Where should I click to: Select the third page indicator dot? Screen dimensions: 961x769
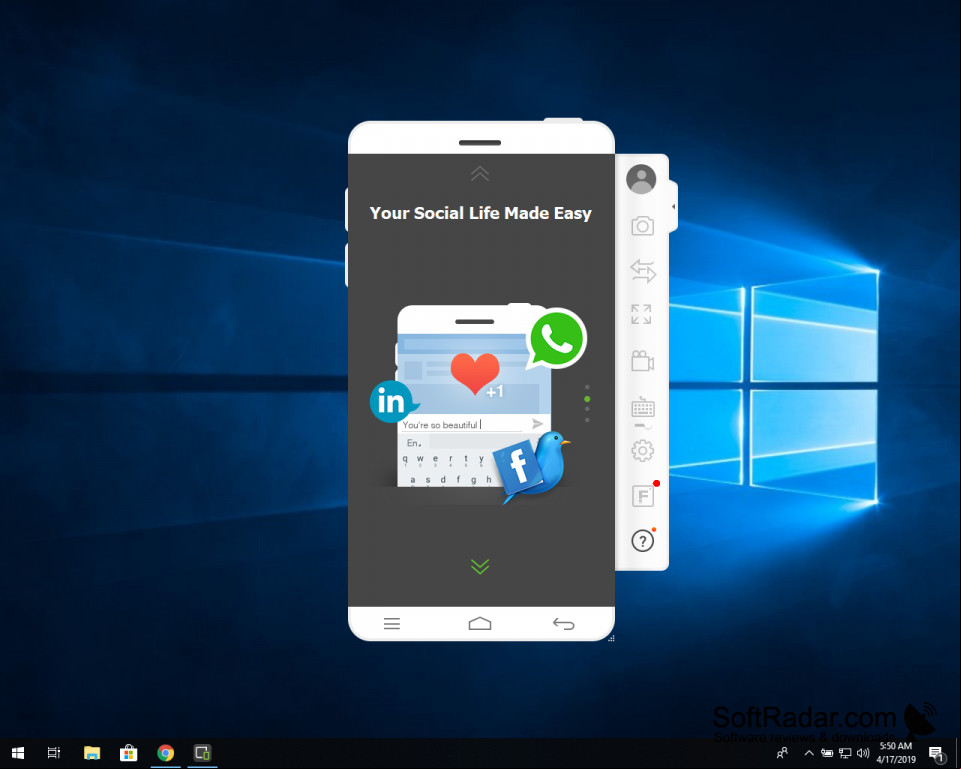click(x=587, y=409)
